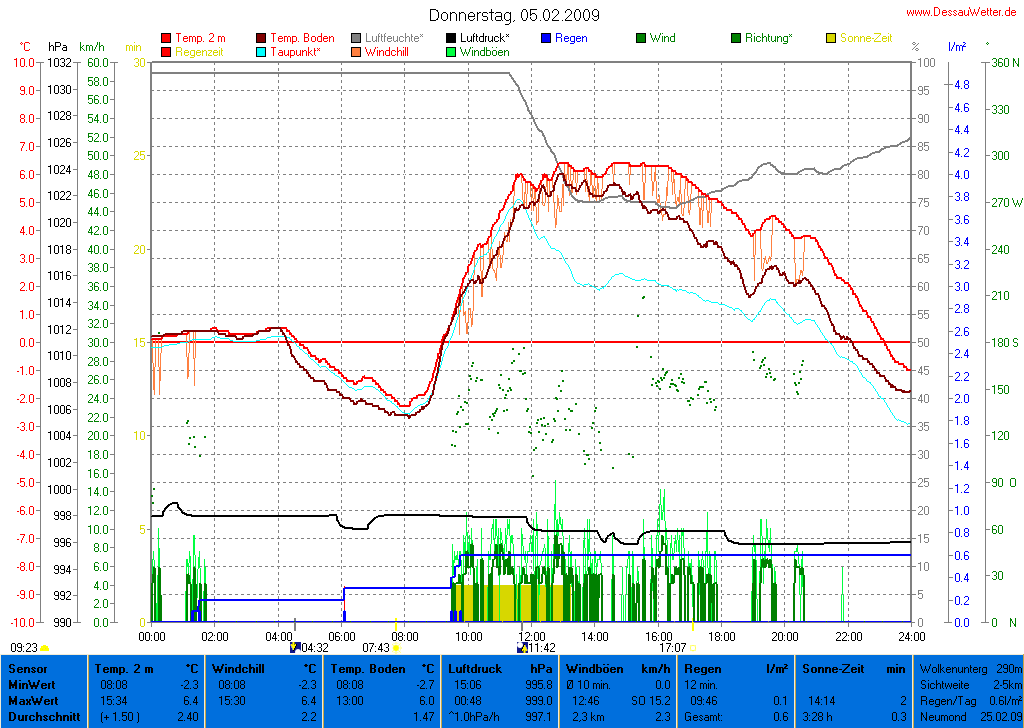Click the Richtung legend label
The width and height of the screenshot is (1024, 728).
pos(770,38)
